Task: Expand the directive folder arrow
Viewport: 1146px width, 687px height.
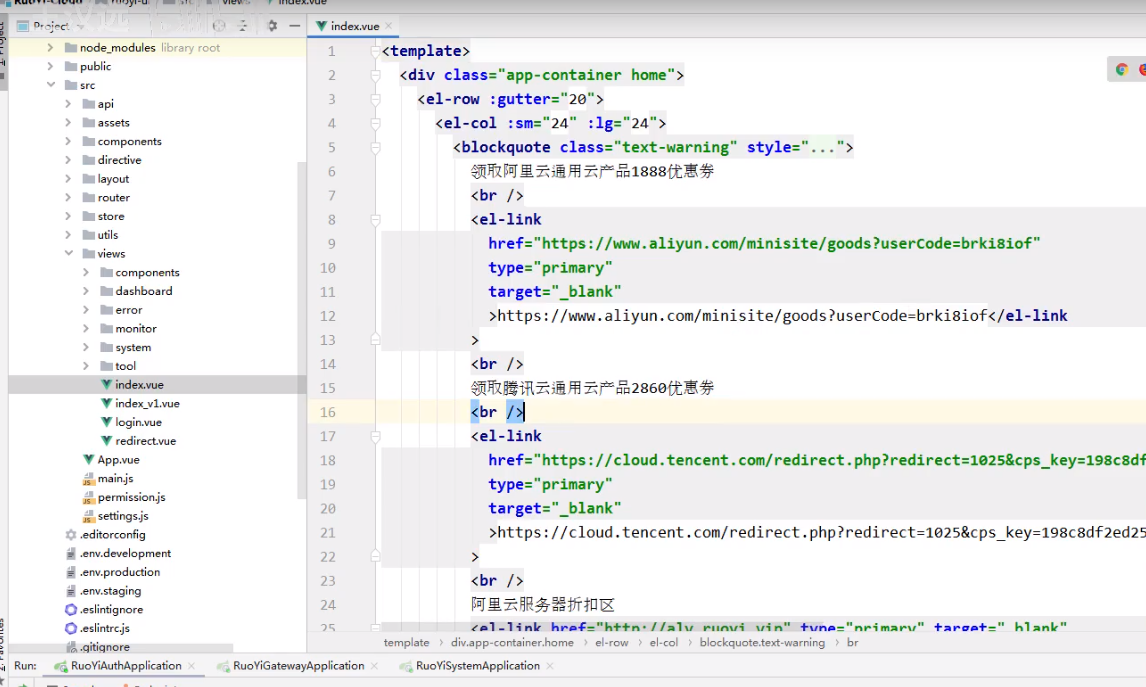Action: [x=68, y=160]
